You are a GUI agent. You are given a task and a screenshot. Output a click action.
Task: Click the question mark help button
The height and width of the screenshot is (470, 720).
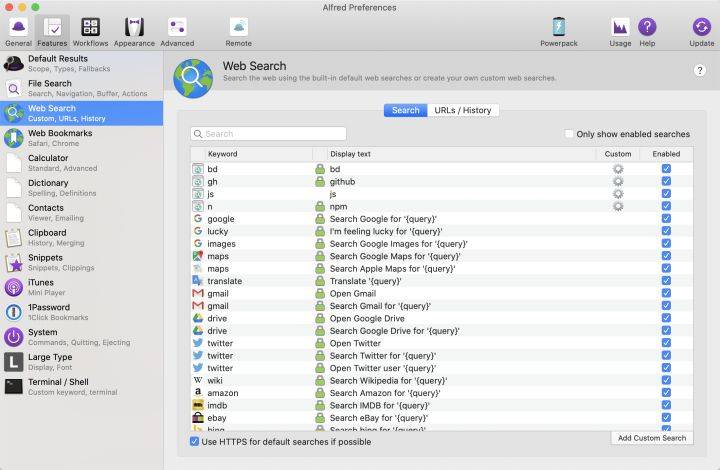pyautogui.click(x=699, y=70)
